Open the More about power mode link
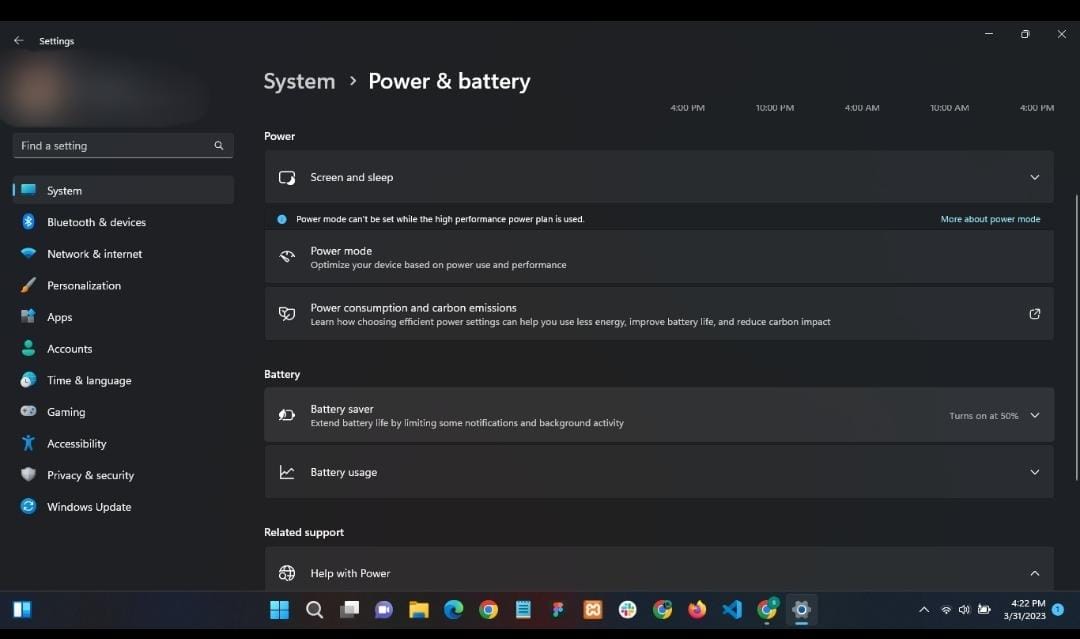 [990, 219]
